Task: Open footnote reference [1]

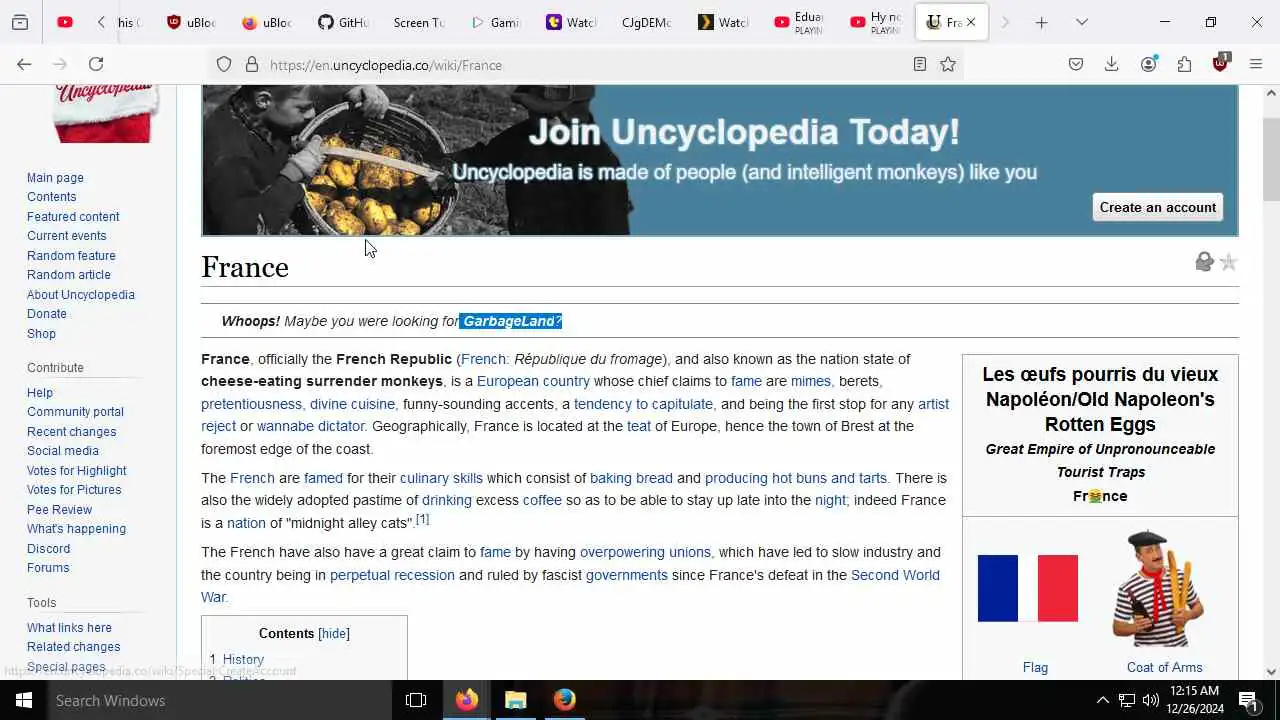Action: pyautogui.click(x=422, y=519)
